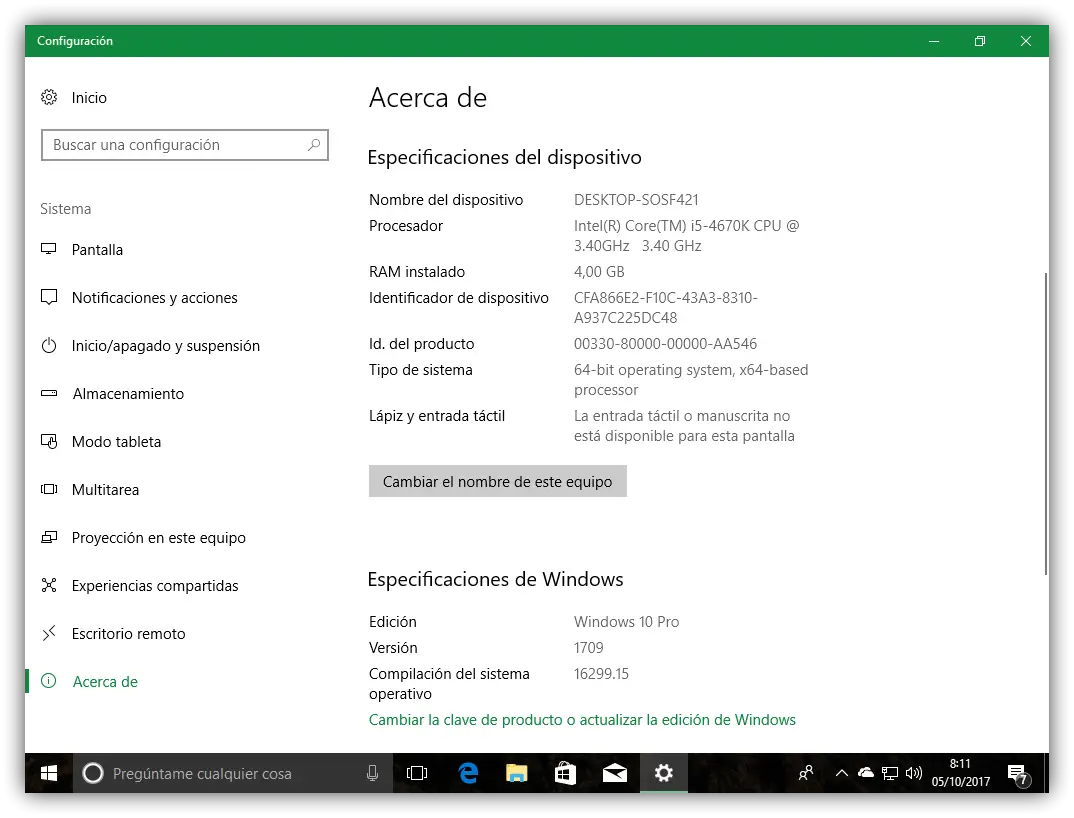Click the Settings window vertical scrollbar
The height and width of the screenshot is (818, 1074).
[x=1045, y=423]
